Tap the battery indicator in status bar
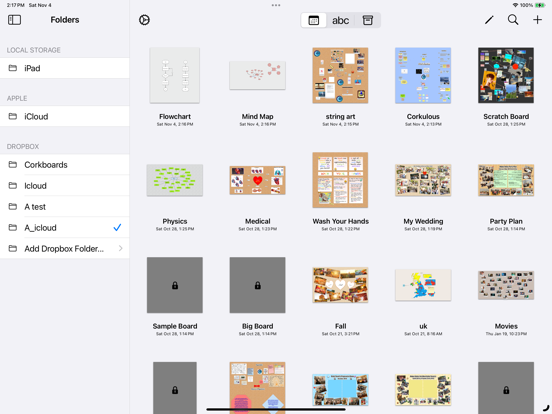The height and width of the screenshot is (414, 552). pos(540,5)
